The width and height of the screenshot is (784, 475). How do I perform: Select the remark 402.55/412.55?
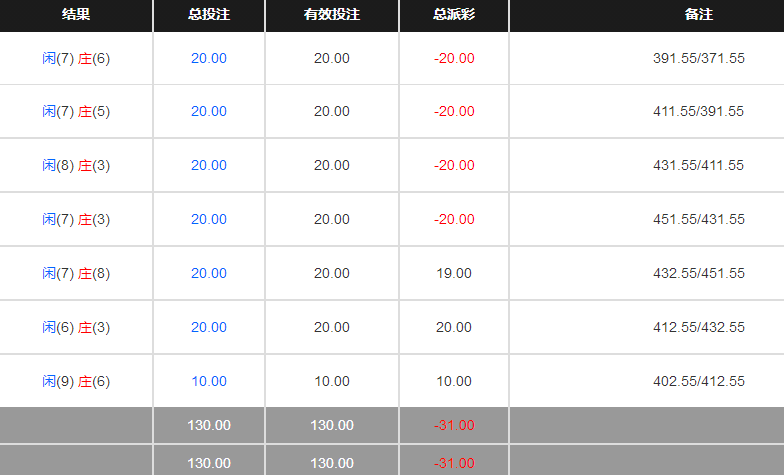coord(699,381)
